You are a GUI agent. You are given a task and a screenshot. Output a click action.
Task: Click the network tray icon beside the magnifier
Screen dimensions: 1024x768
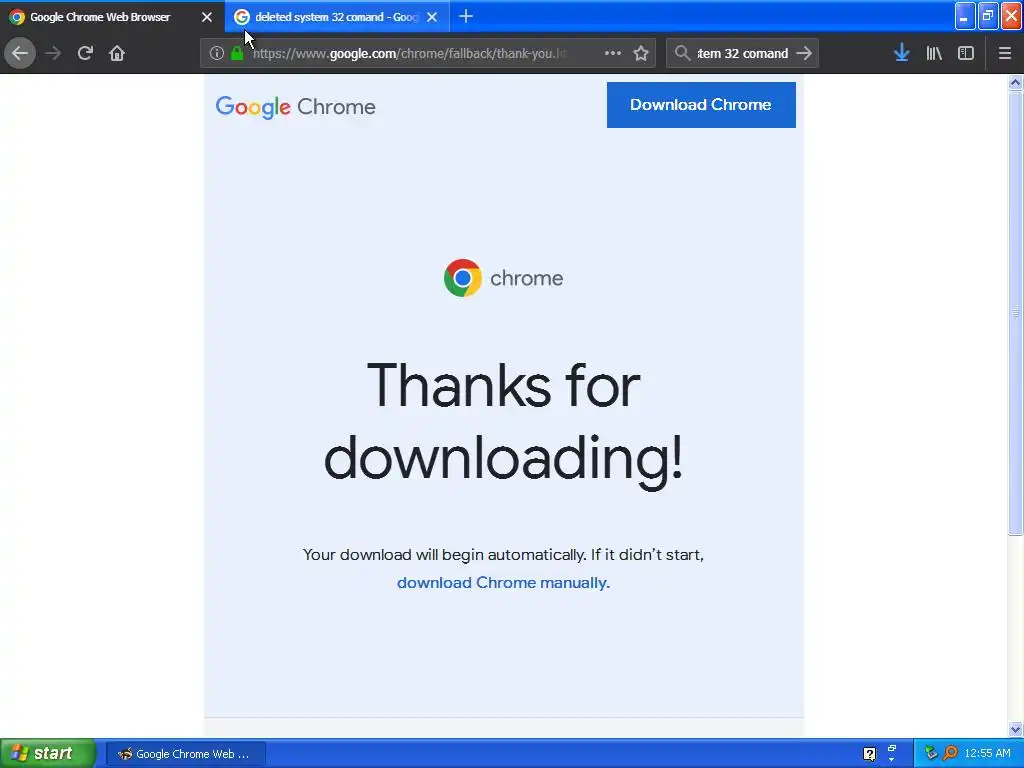click(x=931, y=754)
